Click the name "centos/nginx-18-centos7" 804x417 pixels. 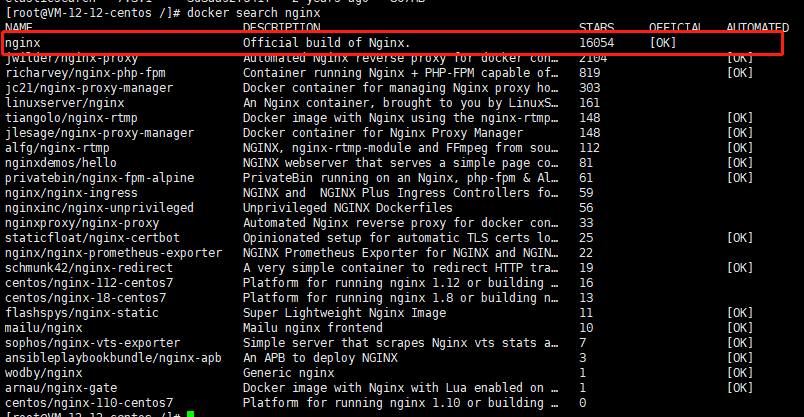click(86, 297)
